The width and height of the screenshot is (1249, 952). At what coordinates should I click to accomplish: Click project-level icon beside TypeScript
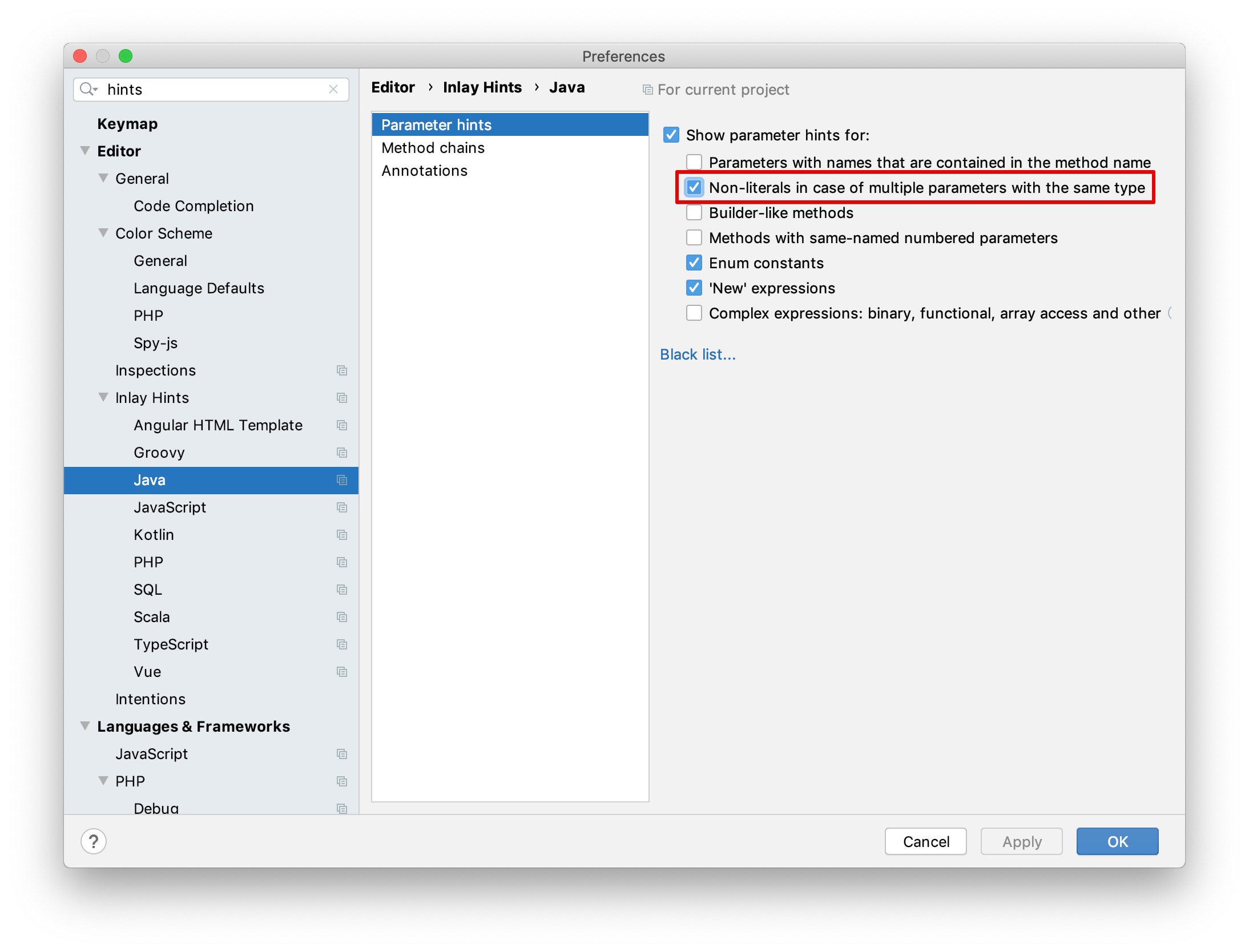pos(342,644)
